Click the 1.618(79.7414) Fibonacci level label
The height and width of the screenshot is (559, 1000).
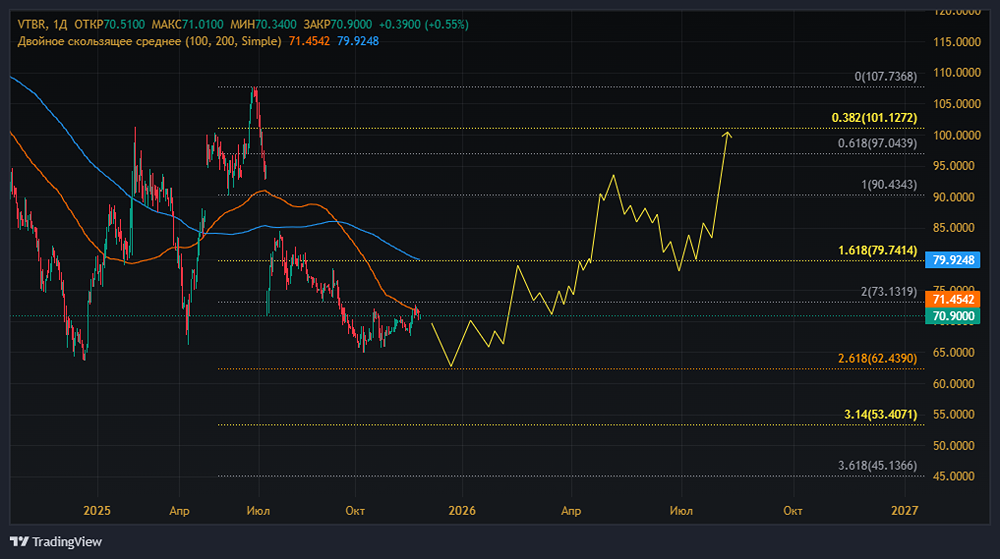877,250
